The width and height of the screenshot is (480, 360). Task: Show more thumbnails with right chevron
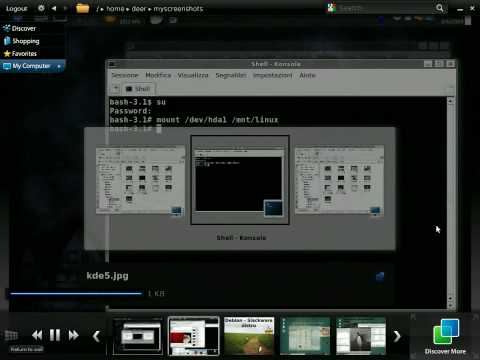coord(397,336)
